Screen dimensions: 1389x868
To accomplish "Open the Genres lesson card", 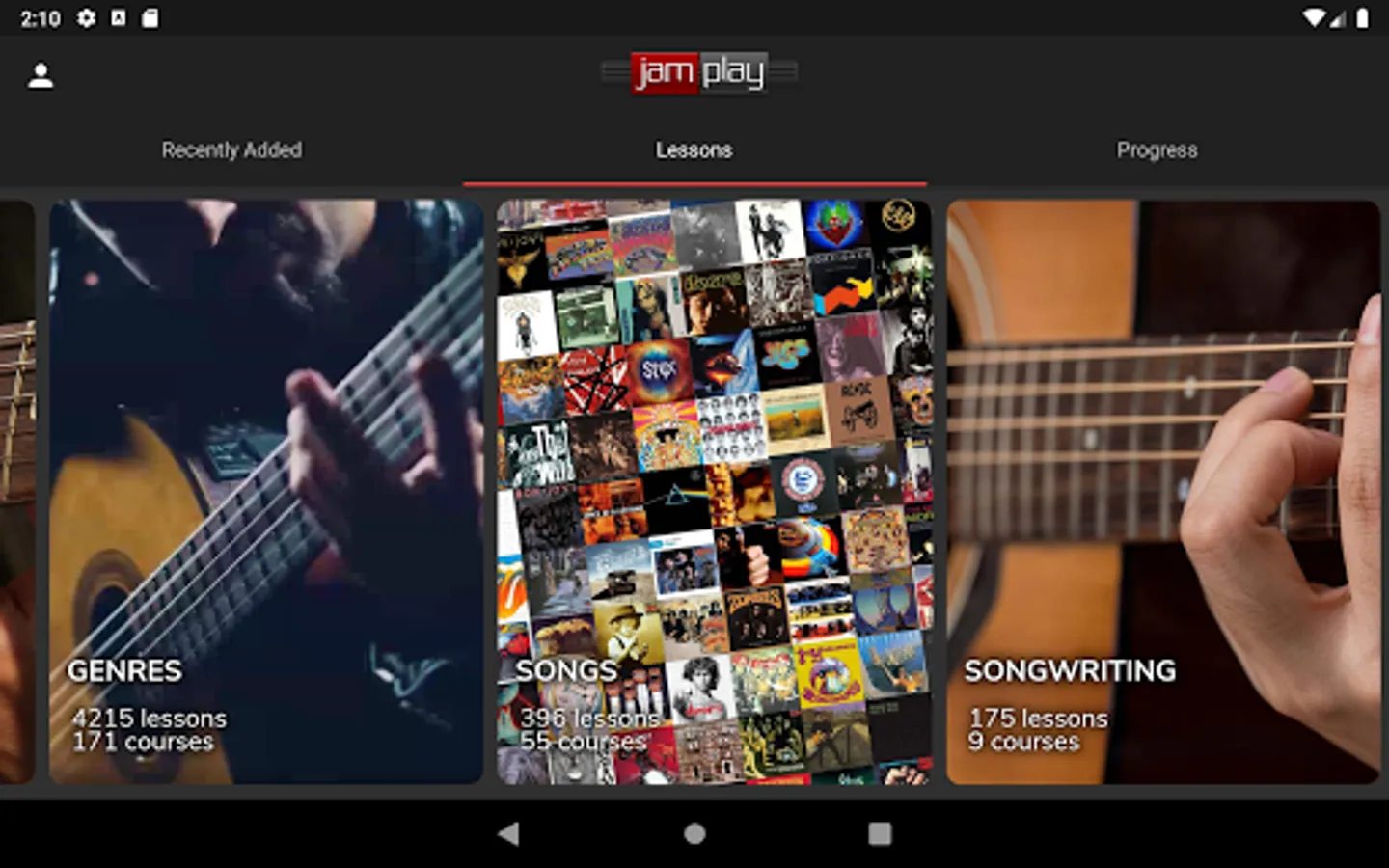I will [266, 492].
